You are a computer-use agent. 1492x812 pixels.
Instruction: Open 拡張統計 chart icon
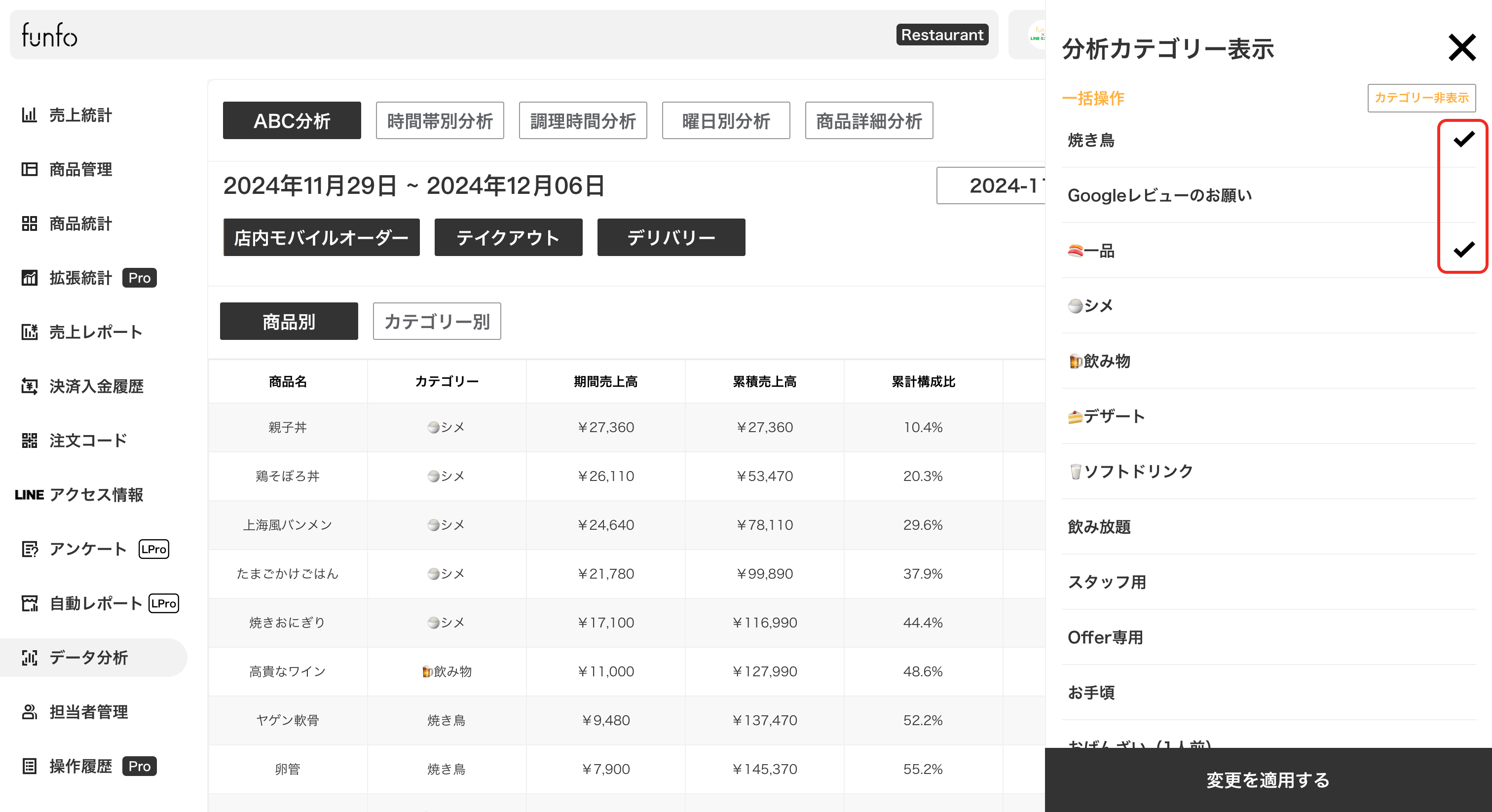click(x=29, y=278)
